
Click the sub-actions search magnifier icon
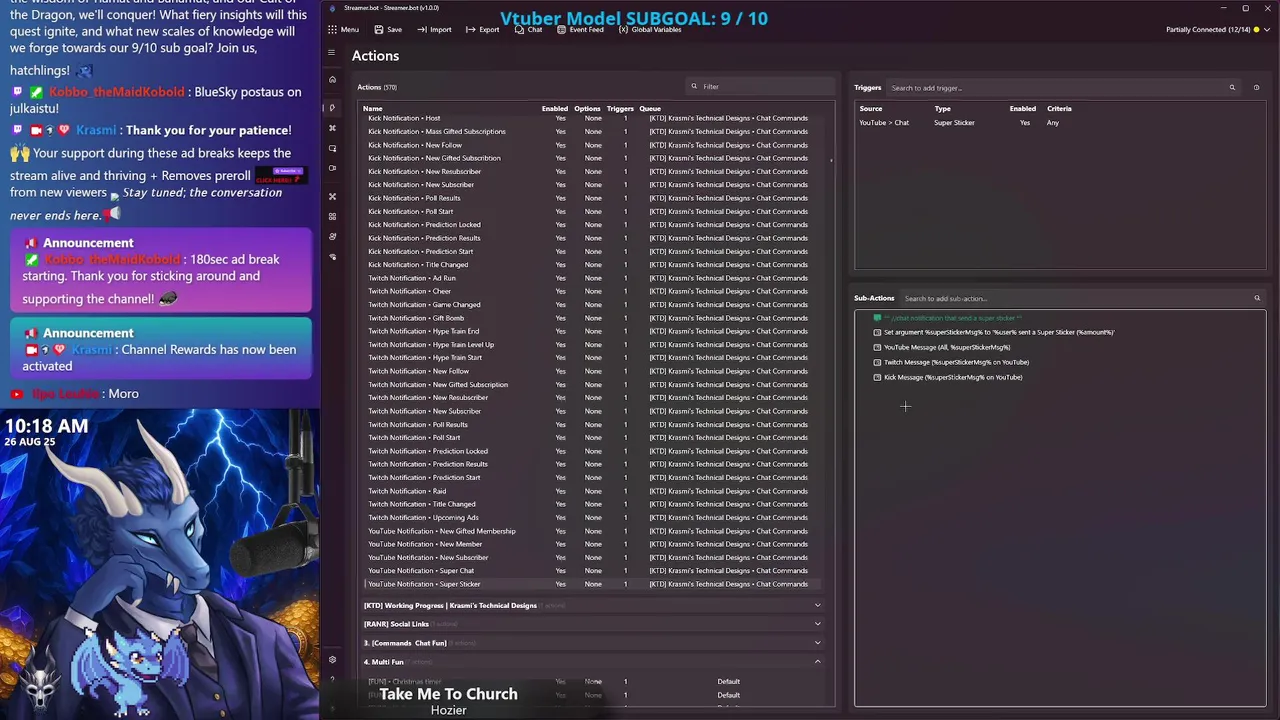[1257, 298]
